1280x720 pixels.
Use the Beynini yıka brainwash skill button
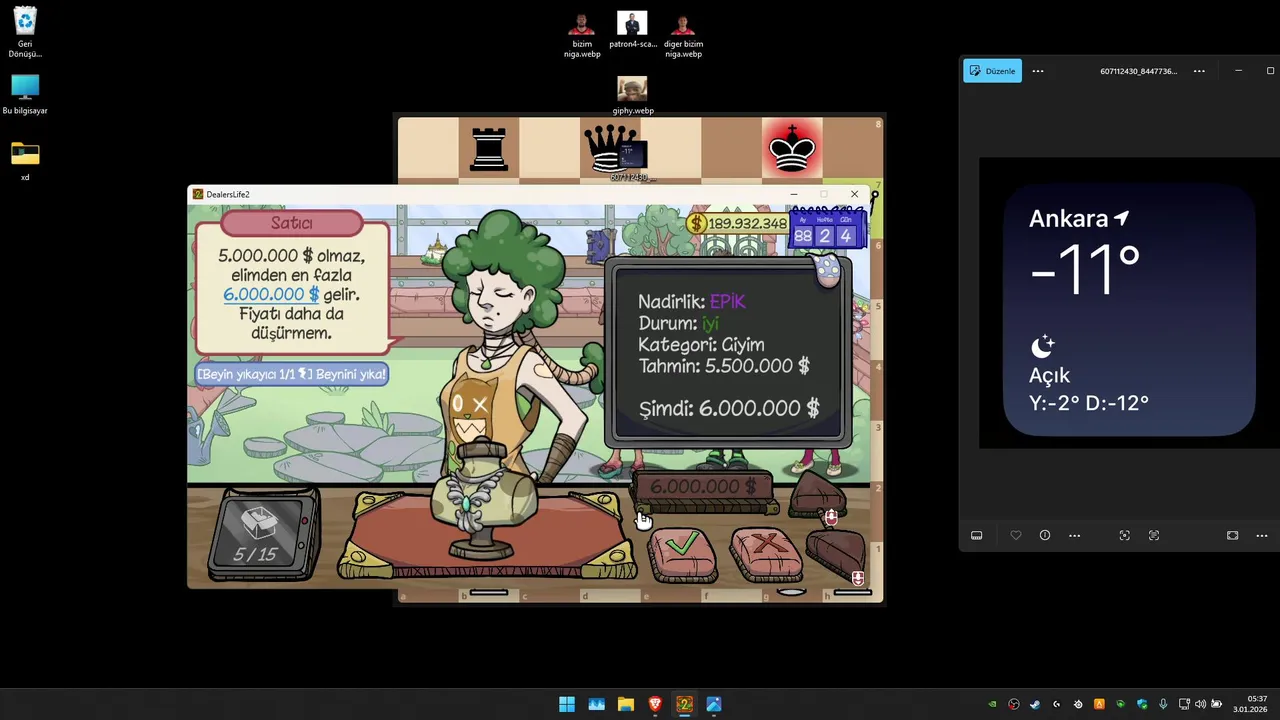(291, 374)
